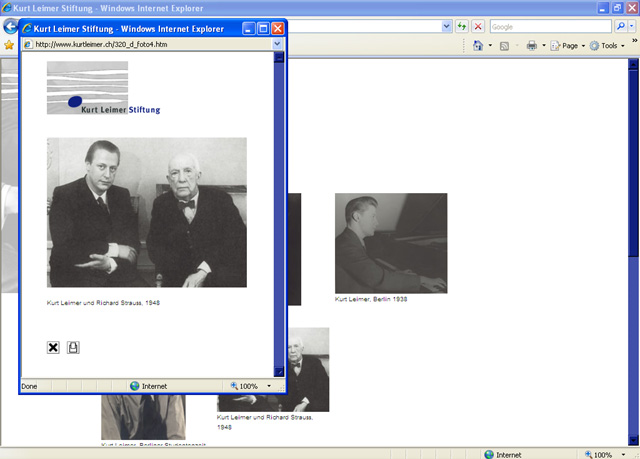Click the Google search magnifier icon
Image resolution: width=640 pixels, height=459 pixels.
618,26
